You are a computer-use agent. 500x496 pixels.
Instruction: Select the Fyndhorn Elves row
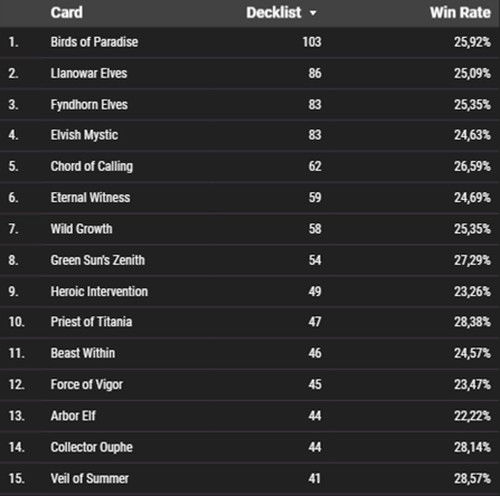coord(250,105)
